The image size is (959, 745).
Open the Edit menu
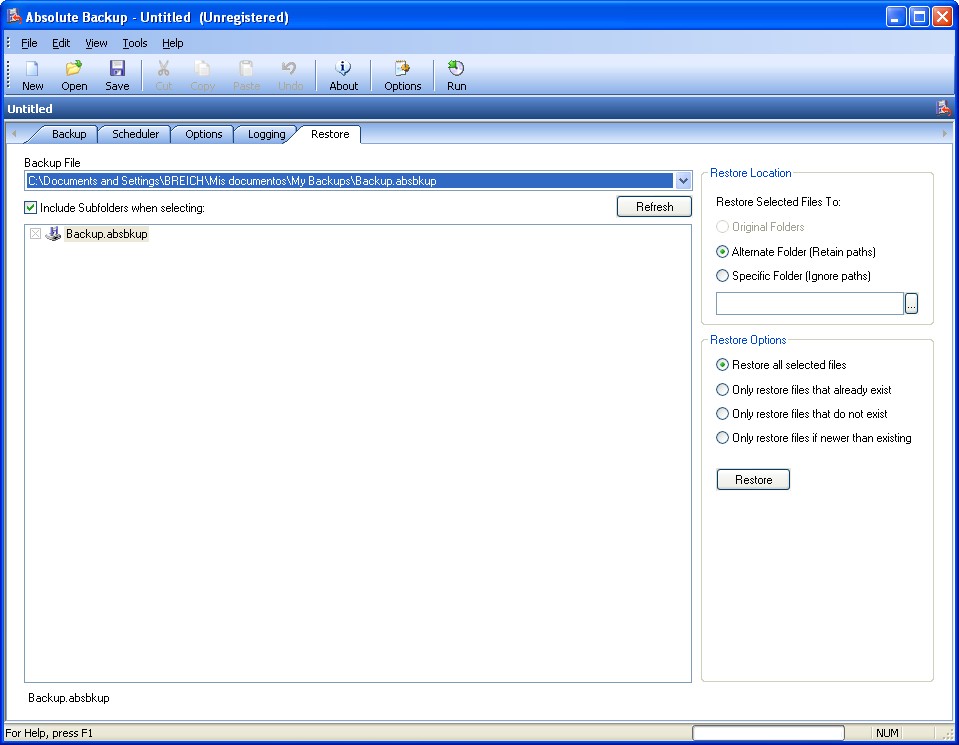coord(61,43)
